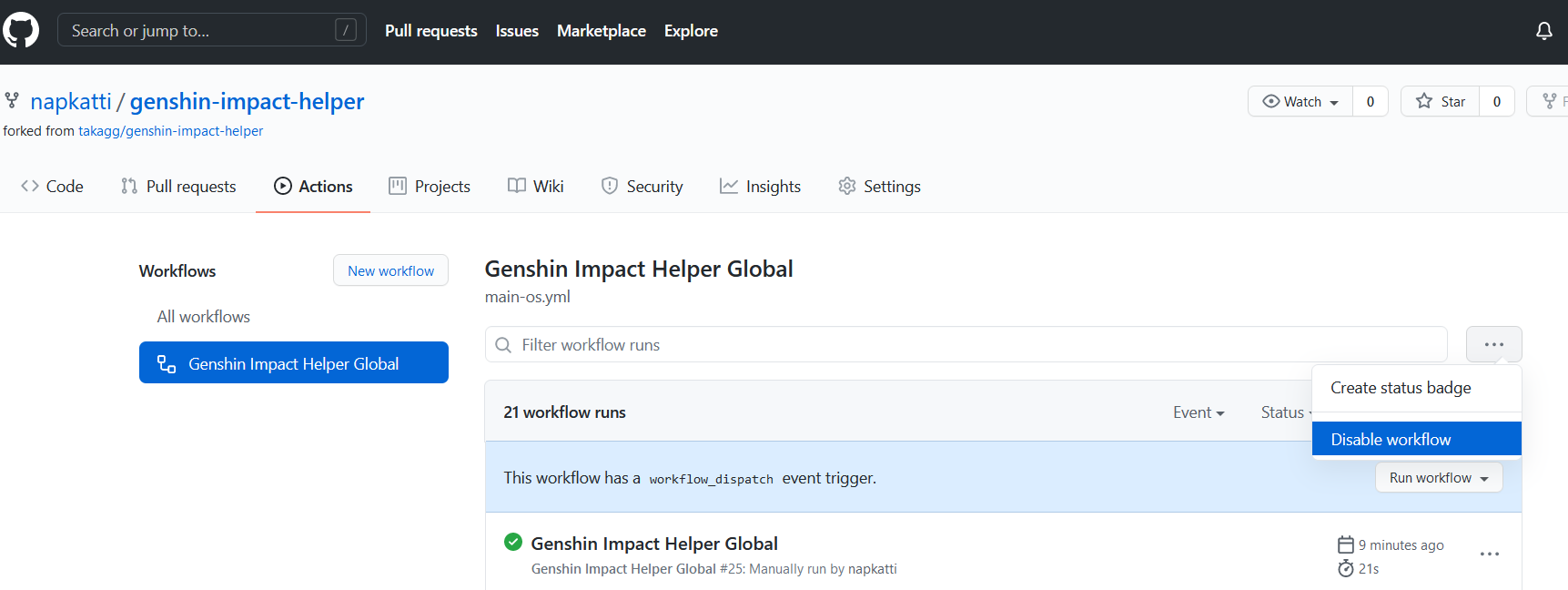Click the magnifier icon in filter box

503,345
